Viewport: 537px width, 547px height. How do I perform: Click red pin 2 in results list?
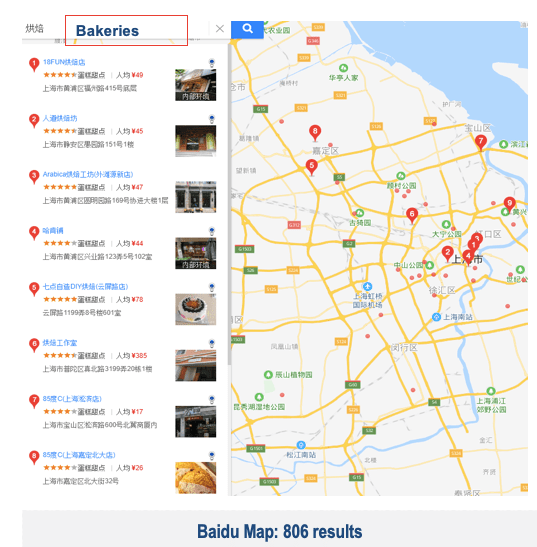pyautogui.click(x=34, y=121)
